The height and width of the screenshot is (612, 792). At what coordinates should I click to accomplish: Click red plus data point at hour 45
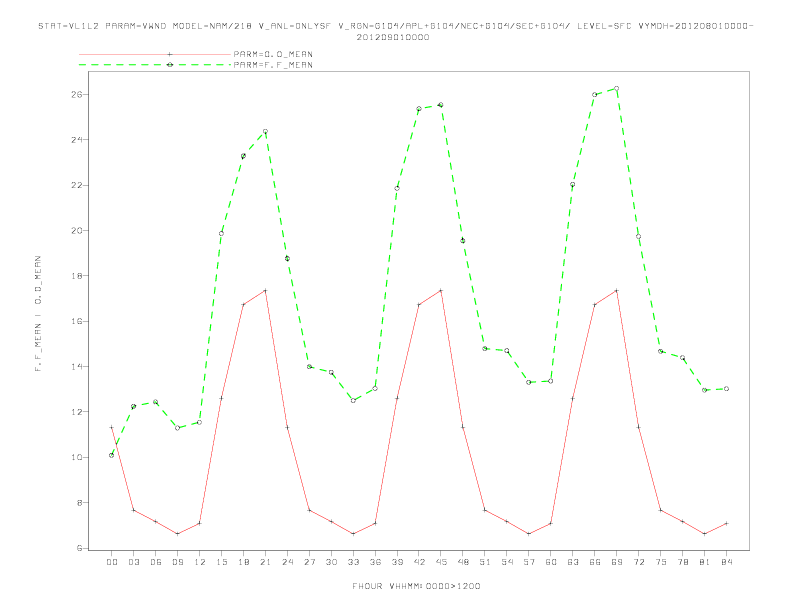coord(441,290)
